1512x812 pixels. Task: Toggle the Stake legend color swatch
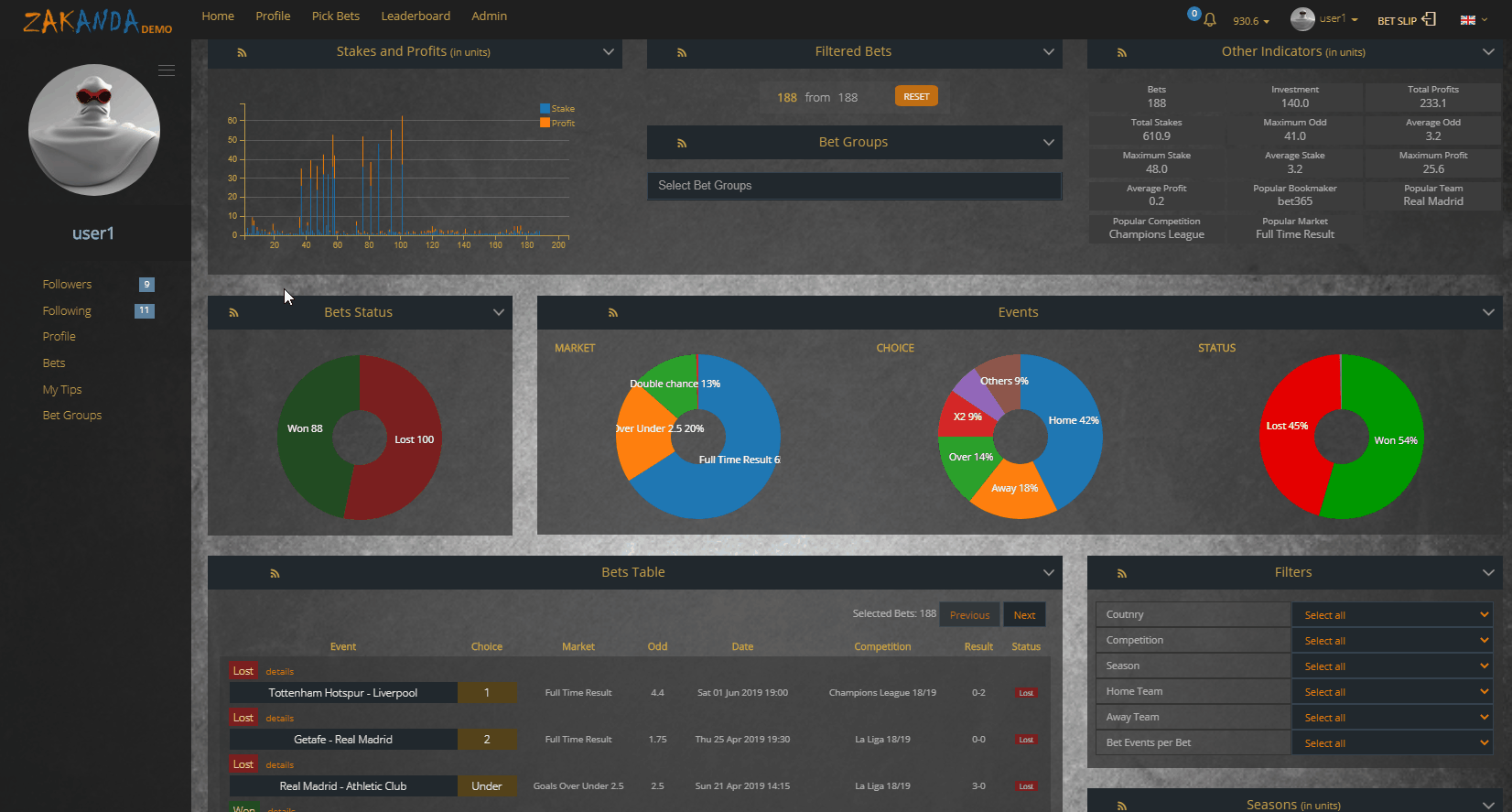coord(545,109)
